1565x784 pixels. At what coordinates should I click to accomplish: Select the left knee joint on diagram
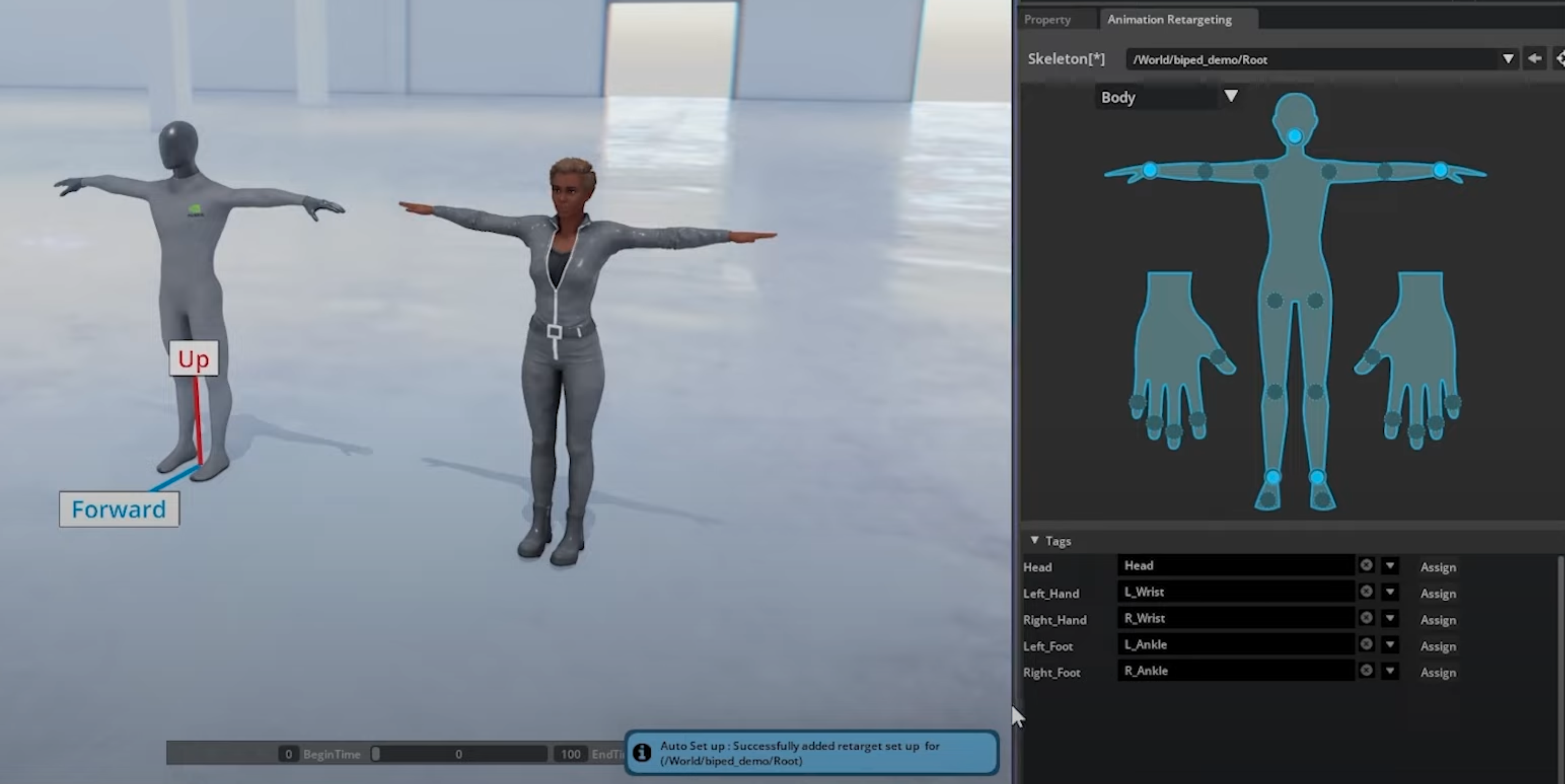pos(1315,392)
